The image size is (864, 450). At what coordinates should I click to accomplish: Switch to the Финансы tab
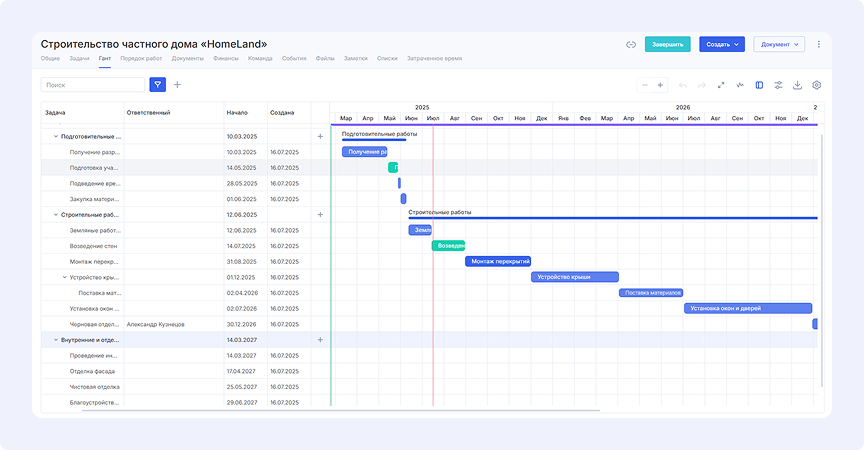(225, 60)
